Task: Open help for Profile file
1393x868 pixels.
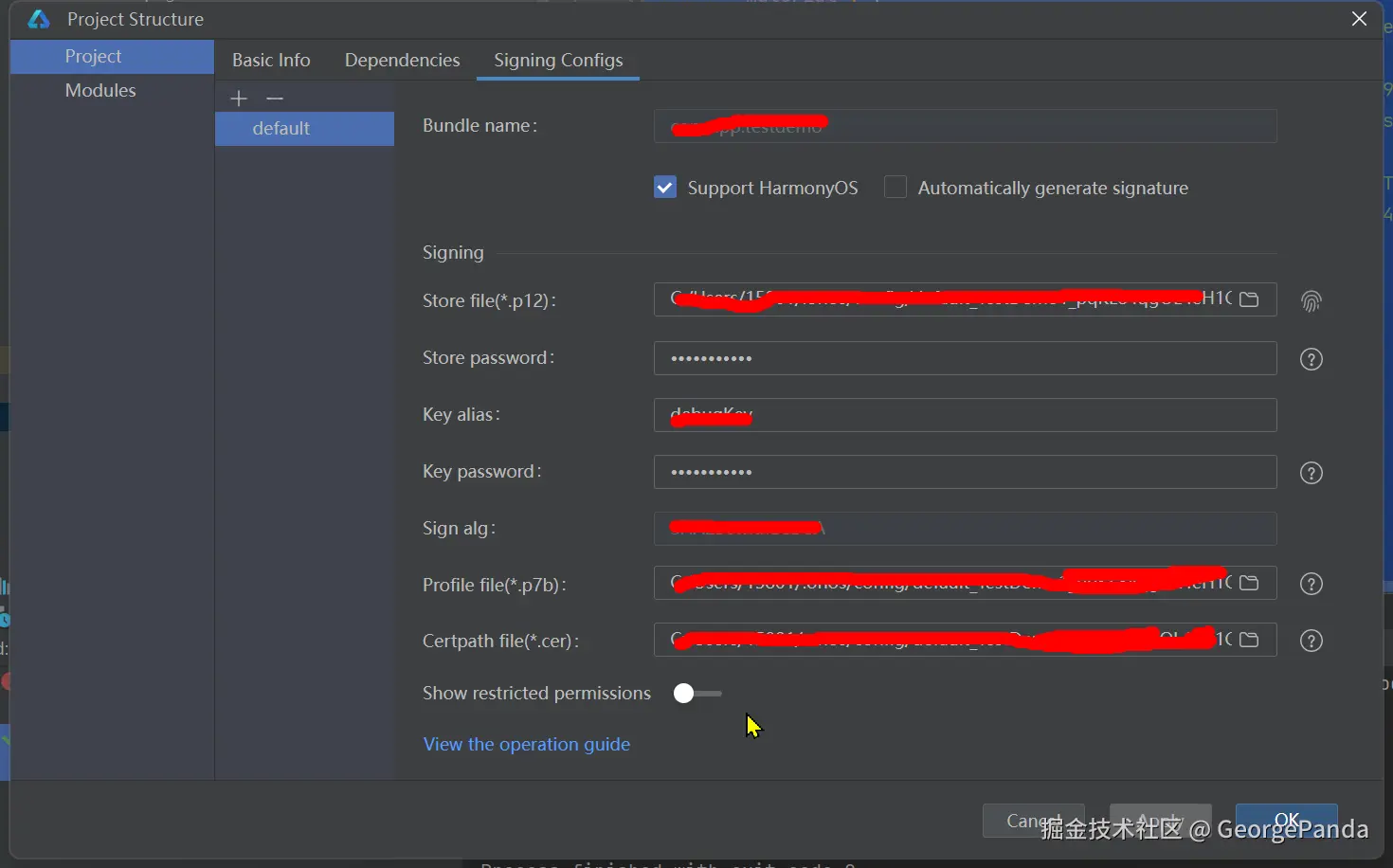Action: (1311, 584)
